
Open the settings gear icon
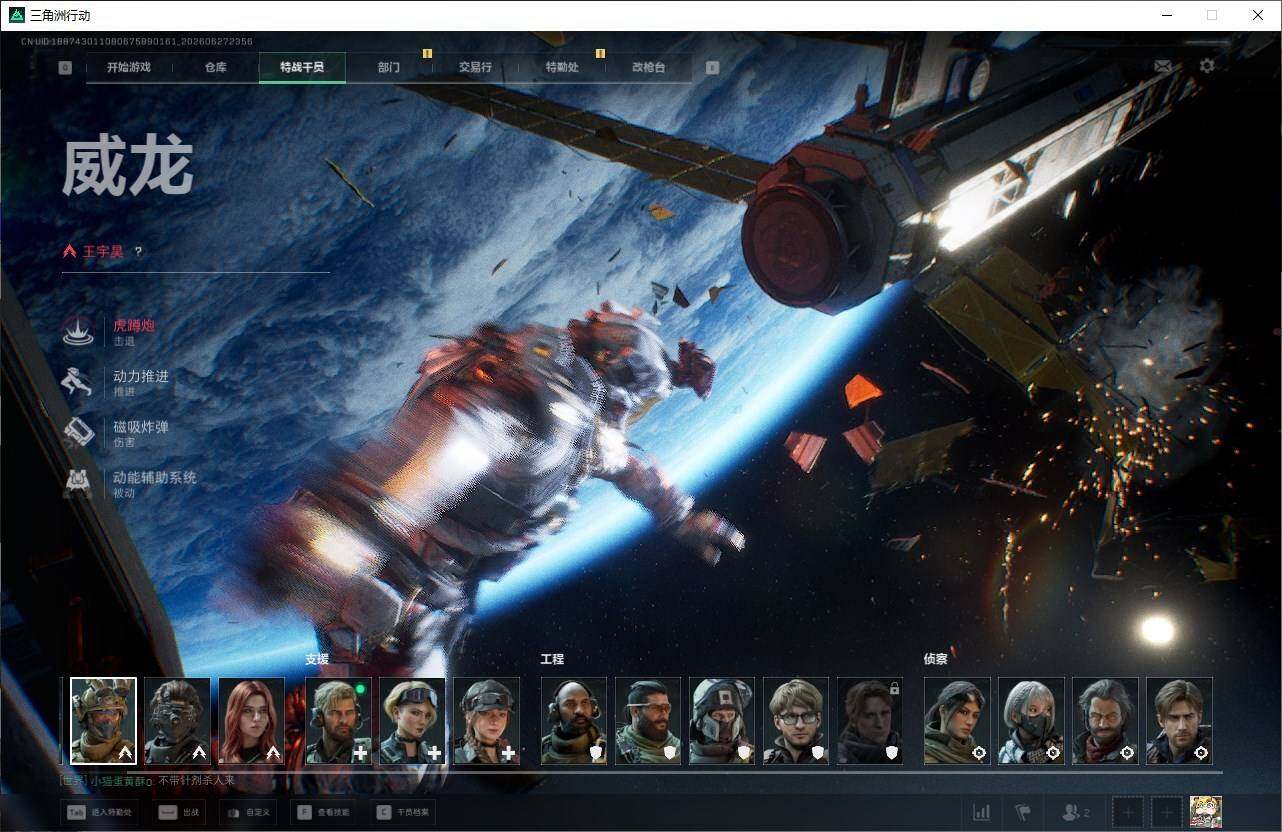click(1207, 66)
